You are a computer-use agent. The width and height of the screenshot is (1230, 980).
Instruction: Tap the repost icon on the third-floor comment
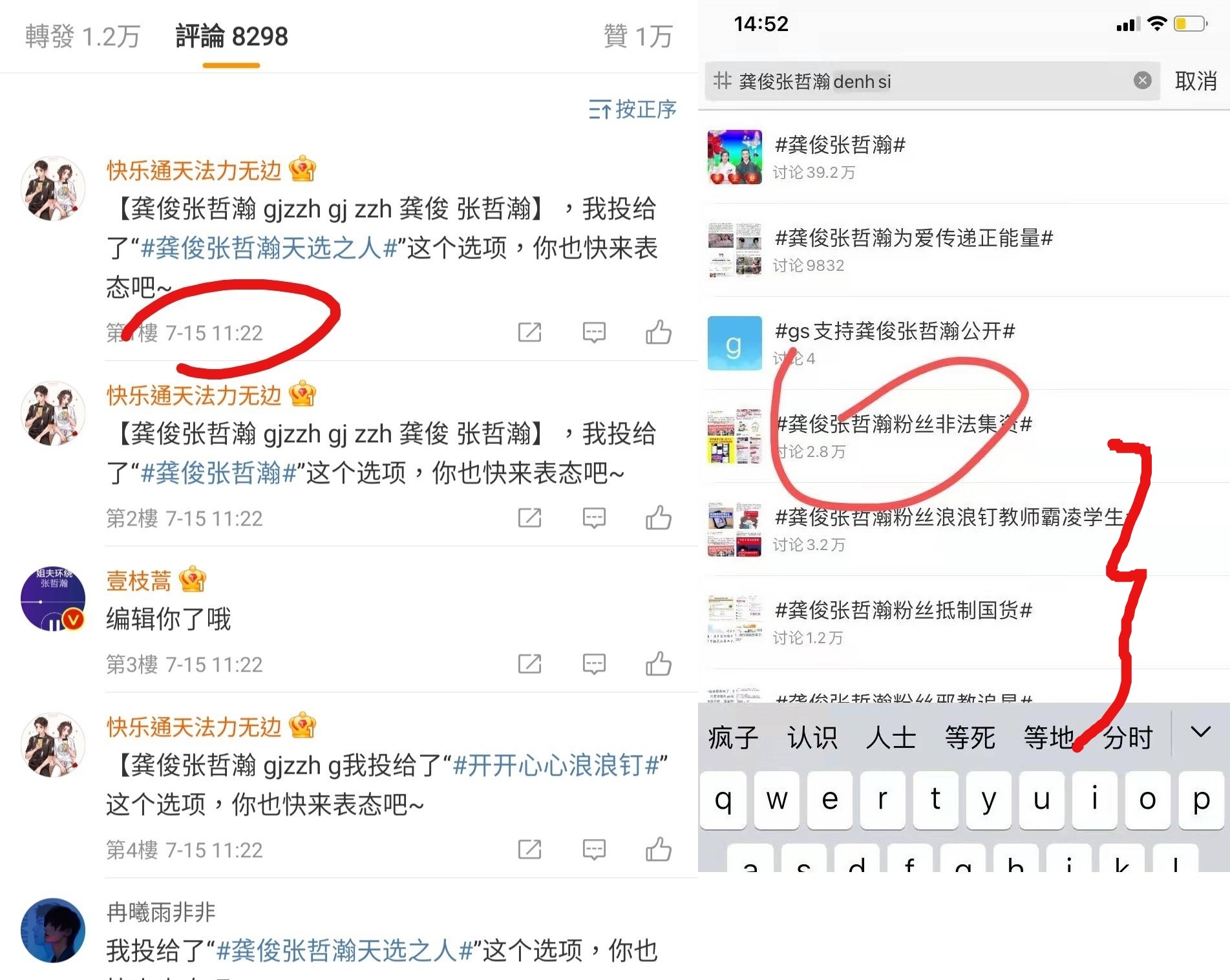529,664
